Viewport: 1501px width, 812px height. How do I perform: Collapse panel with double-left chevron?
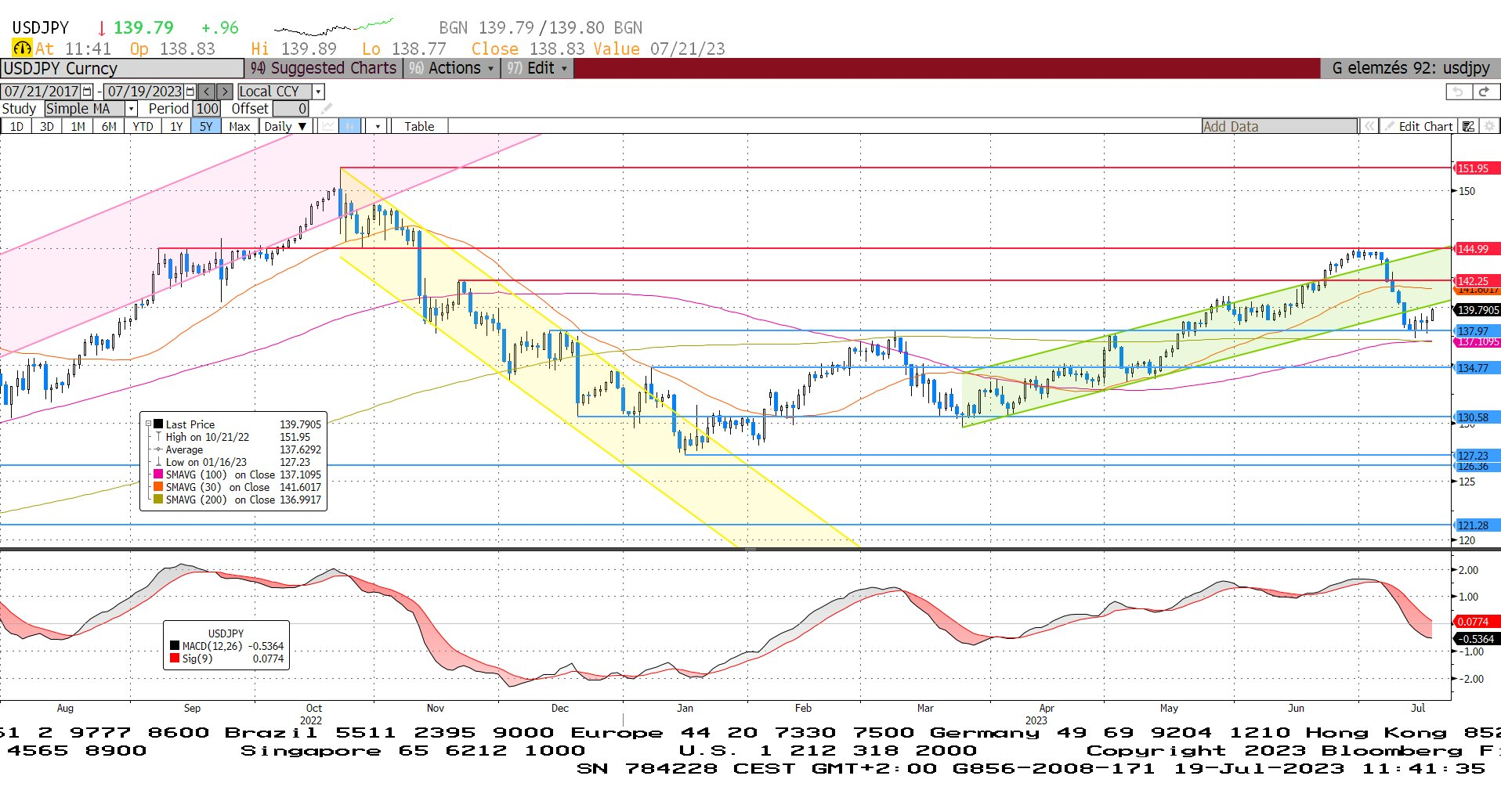coord(1369,126)
